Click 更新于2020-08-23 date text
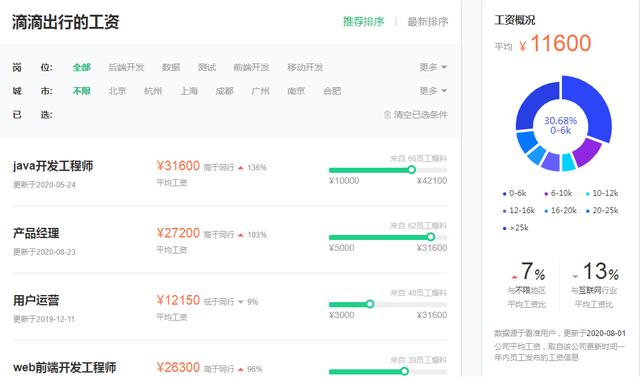The height and width of the screenshot is (377, 640). (x=44, y=252)
